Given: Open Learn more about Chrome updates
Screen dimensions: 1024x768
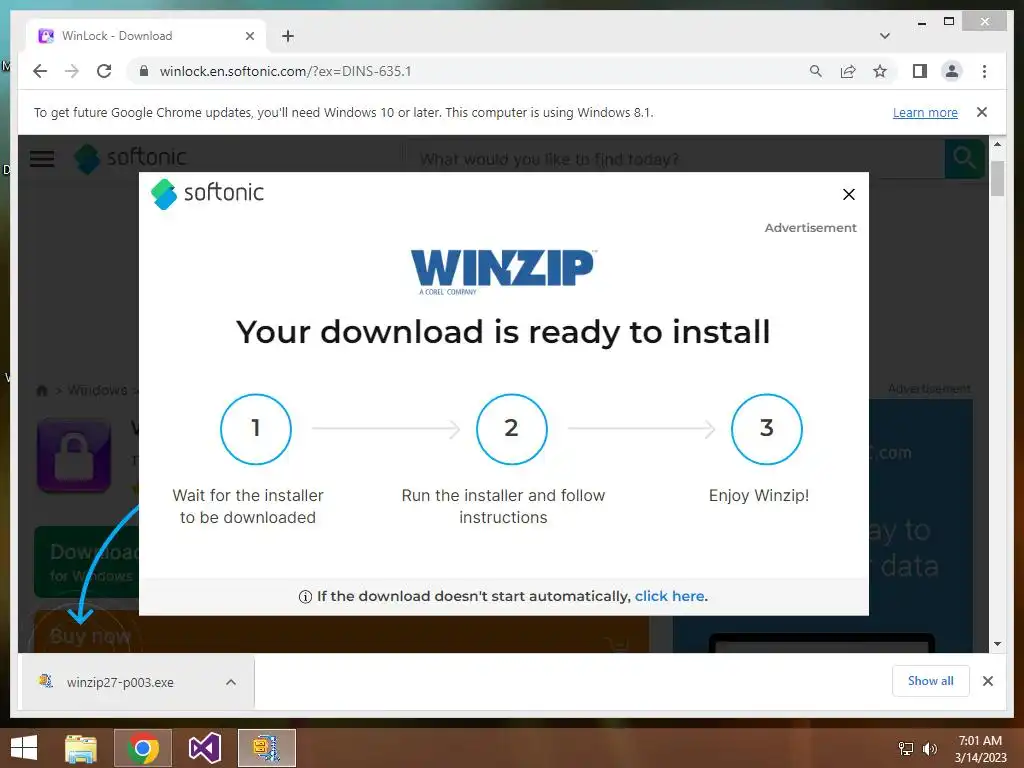Looking at the screenshot, I should [925, 112].
